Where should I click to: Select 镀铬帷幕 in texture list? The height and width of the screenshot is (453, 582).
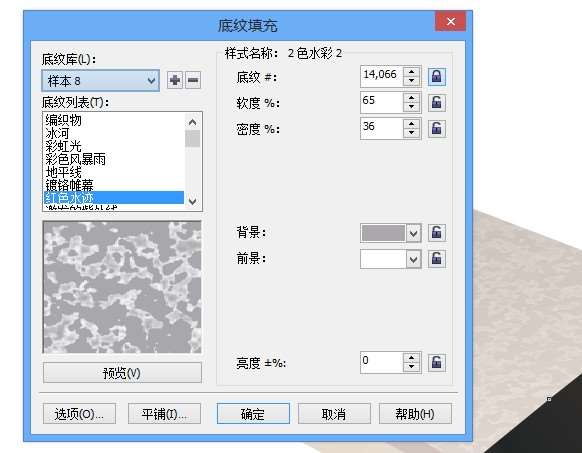tap(114, 185)
